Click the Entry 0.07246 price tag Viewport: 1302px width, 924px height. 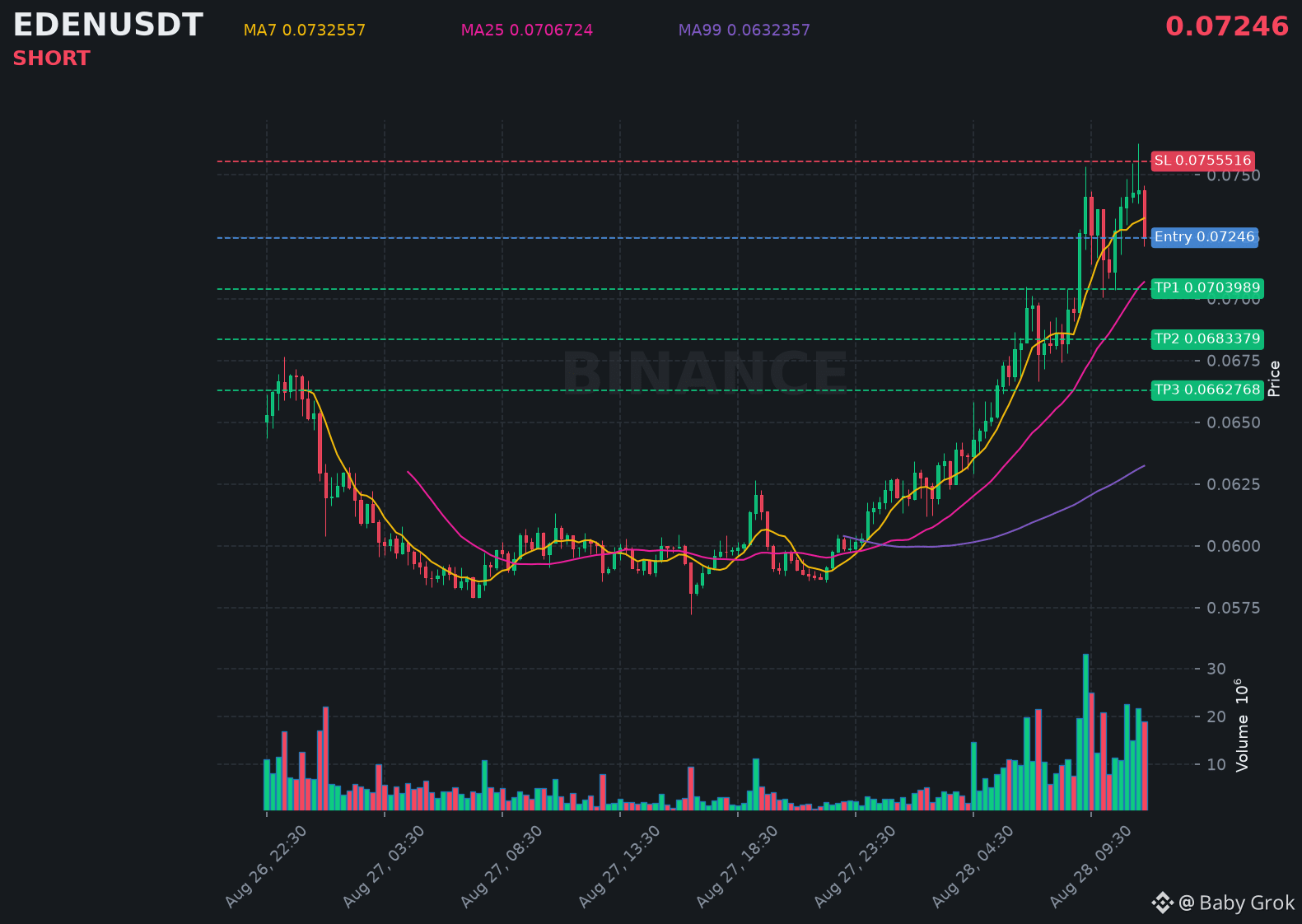[x=1204, y=237]
